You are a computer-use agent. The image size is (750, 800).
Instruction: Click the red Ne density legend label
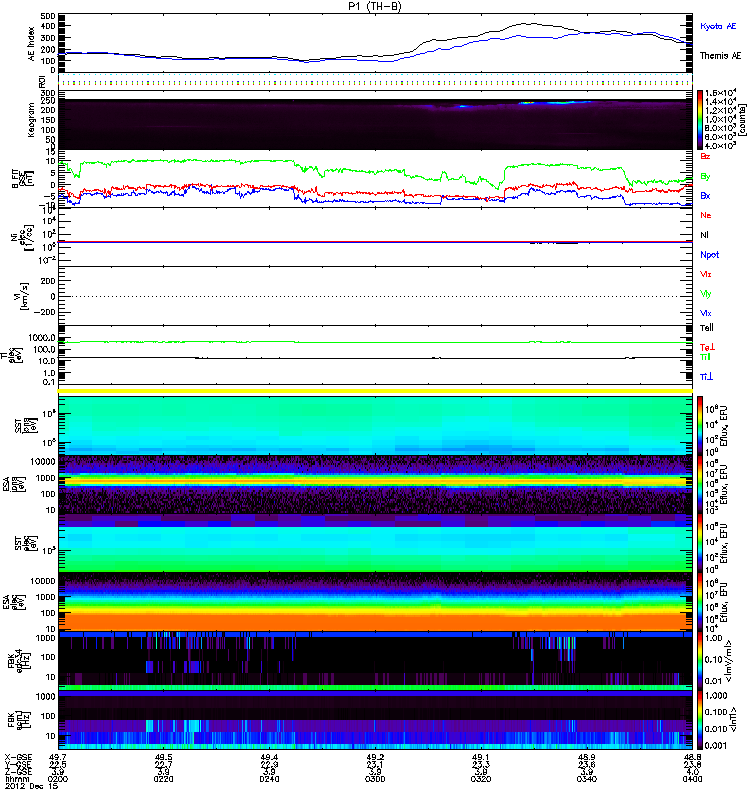705,215
